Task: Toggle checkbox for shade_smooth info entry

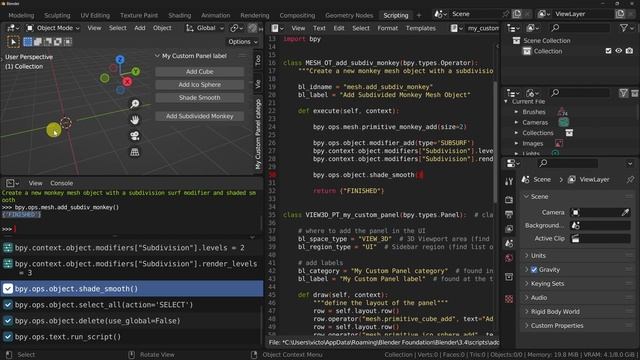Action: 8,289
